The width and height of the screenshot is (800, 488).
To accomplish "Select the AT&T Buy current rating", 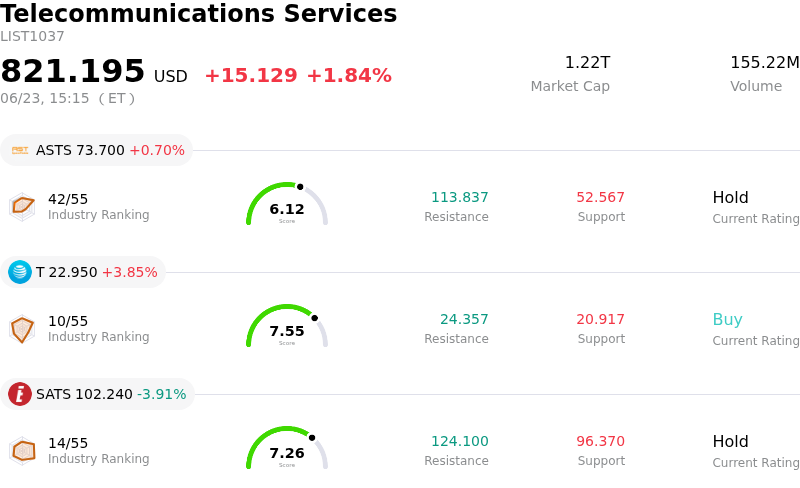I will [x=728, y=320].
